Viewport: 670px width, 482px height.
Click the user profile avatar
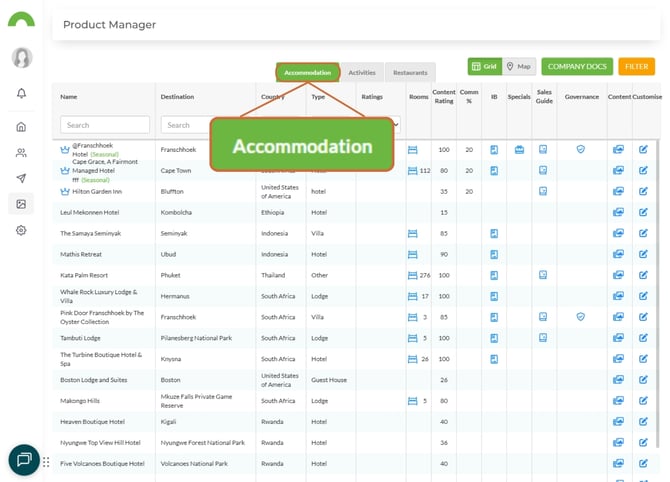pyautogui.click(x=22, y=57)
